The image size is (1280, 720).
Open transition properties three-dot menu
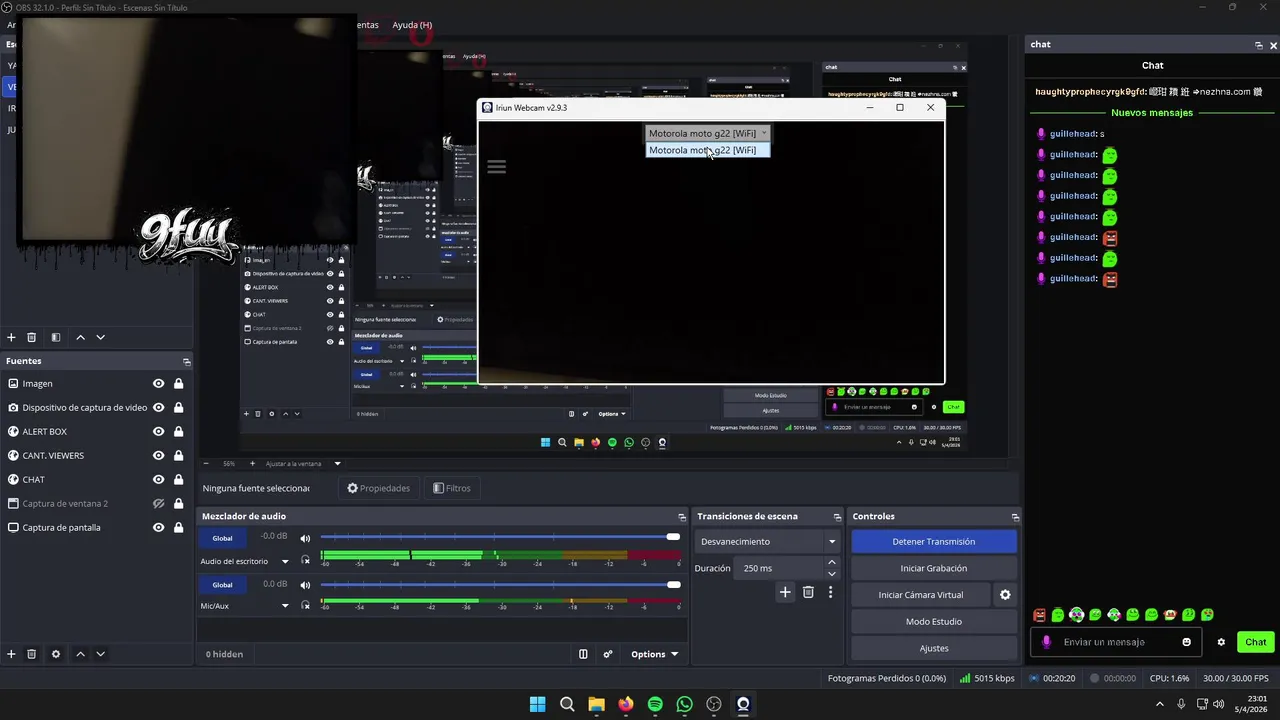point(830,592)
